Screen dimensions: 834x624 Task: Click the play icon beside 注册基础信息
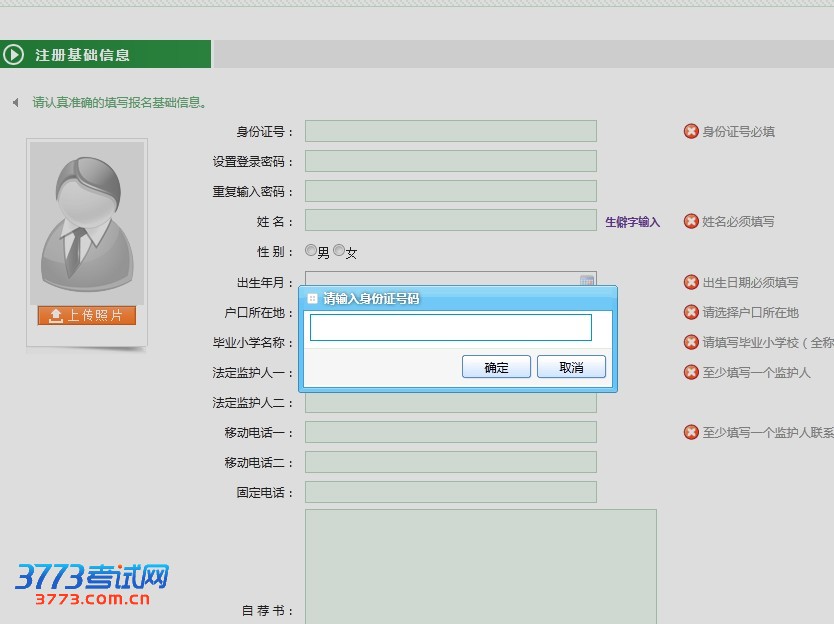pos(14,55)
